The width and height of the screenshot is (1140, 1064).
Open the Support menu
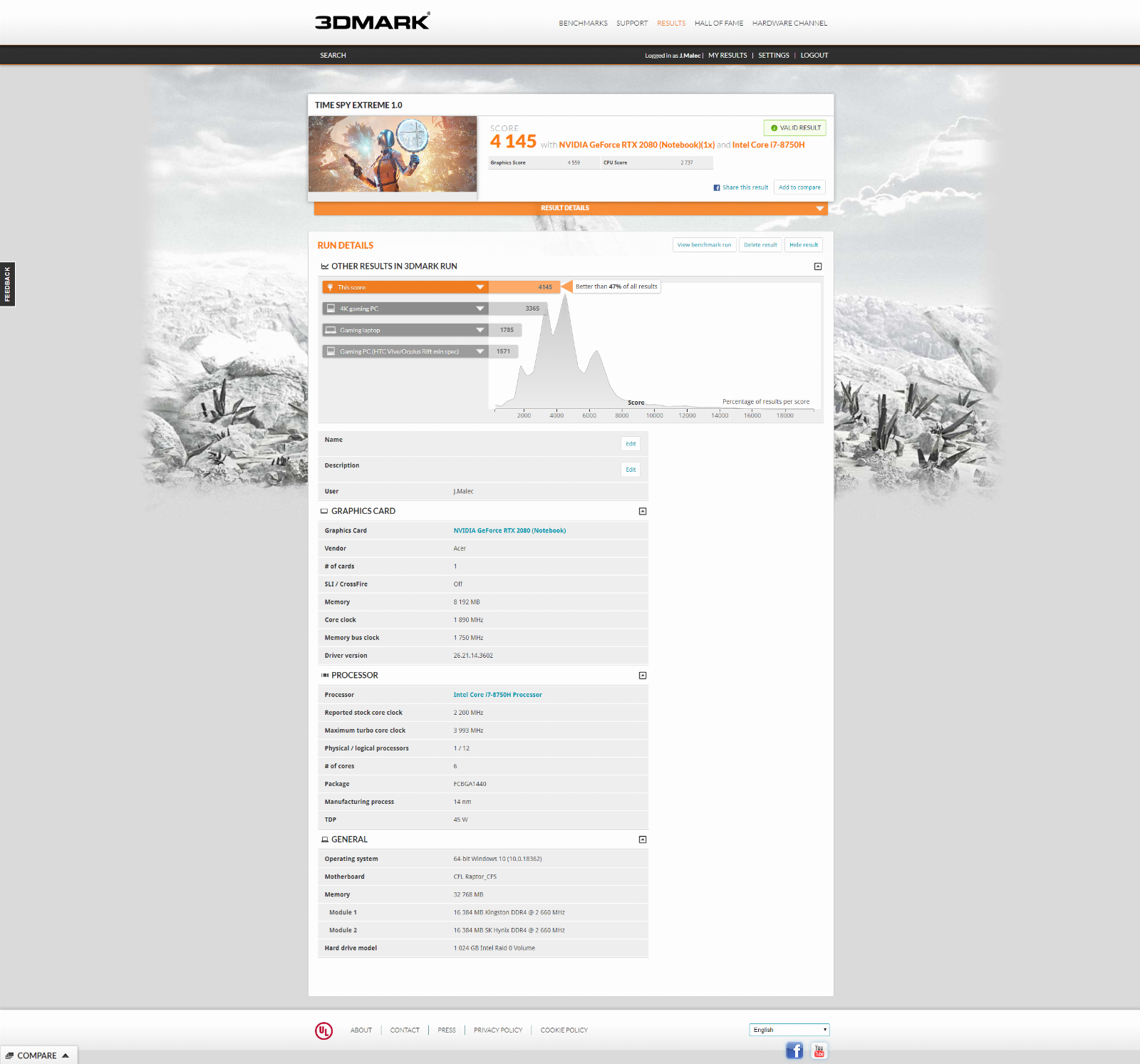[632, 24]
